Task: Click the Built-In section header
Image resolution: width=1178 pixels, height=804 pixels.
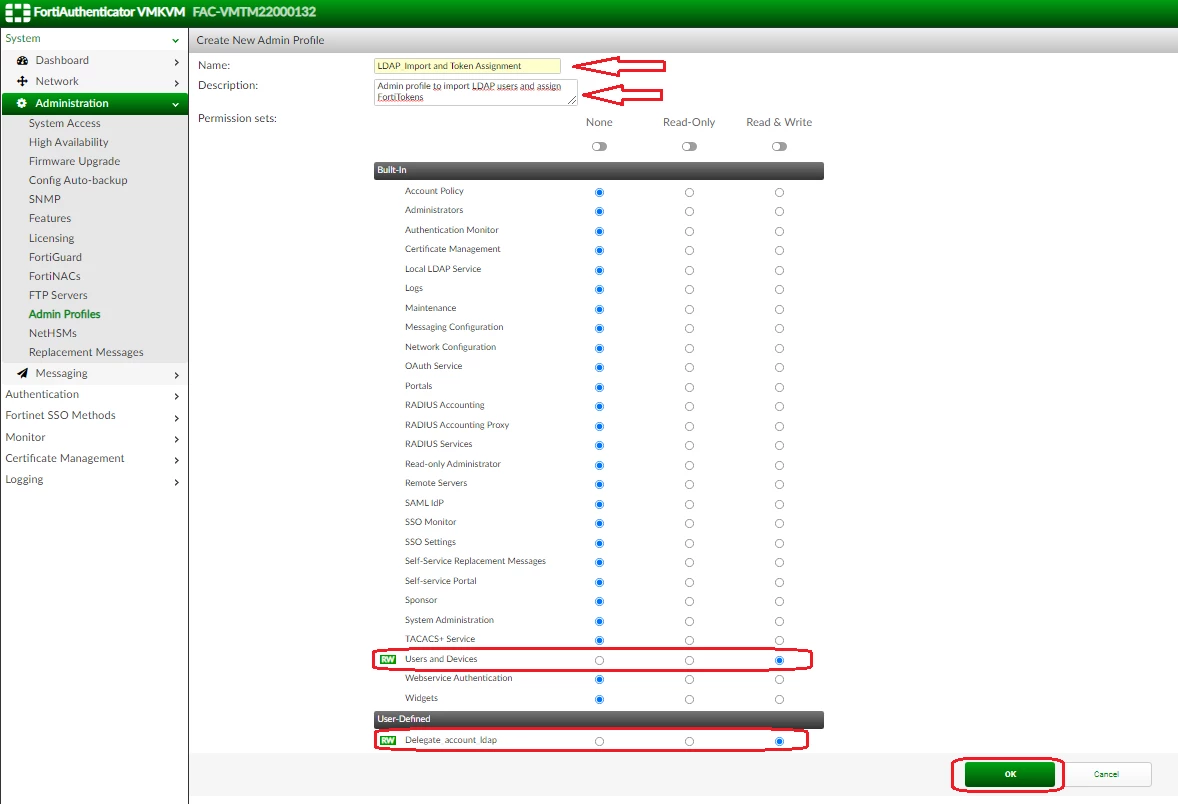Action: pyautogui.click(x=599, y=171)
